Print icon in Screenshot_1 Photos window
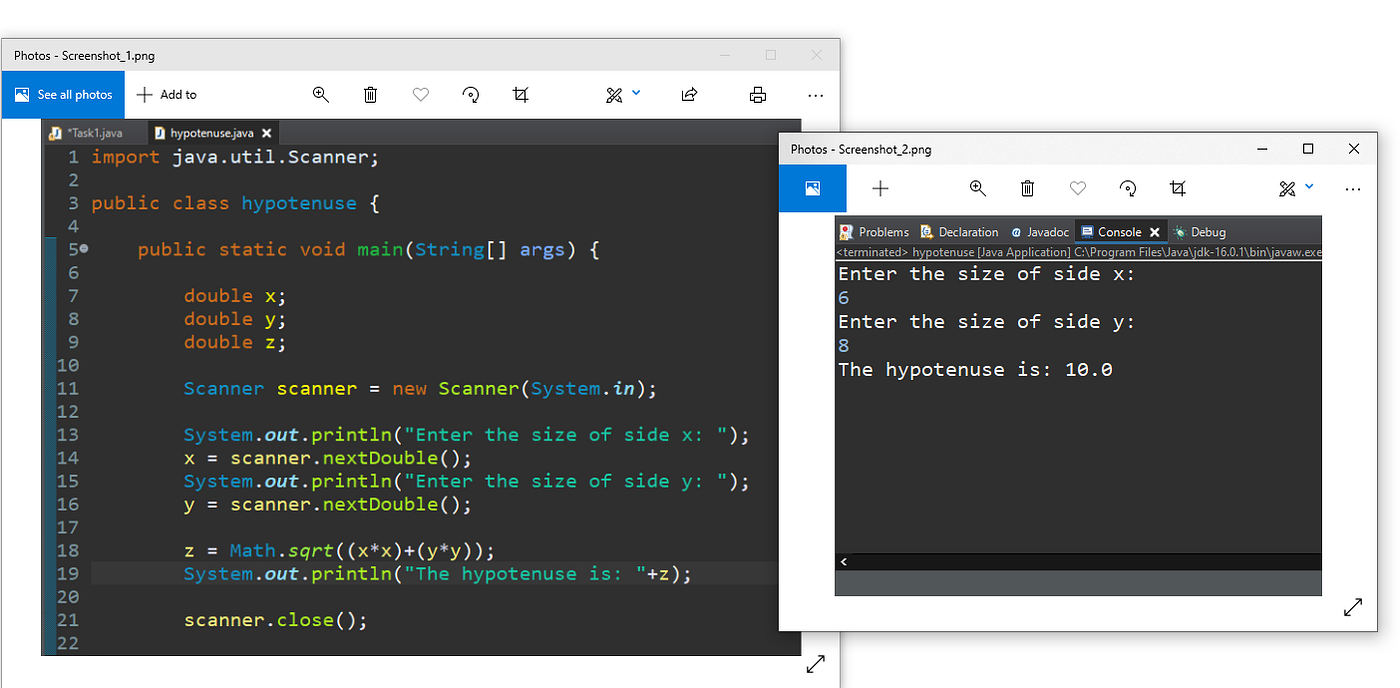The width and height of the screenshot is (1400, 688). tap(758, 95)
